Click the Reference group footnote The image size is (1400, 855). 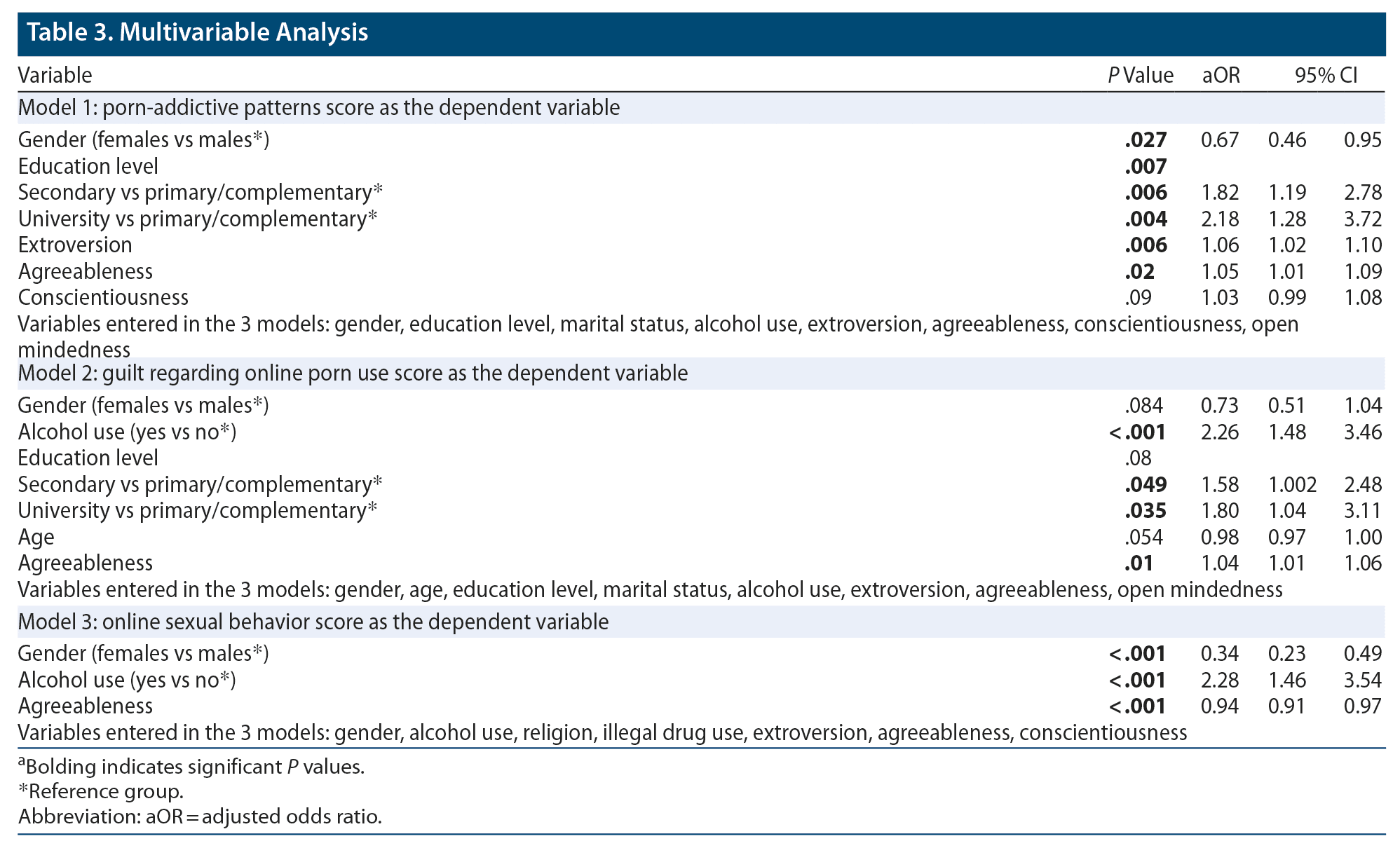point(101,792)
